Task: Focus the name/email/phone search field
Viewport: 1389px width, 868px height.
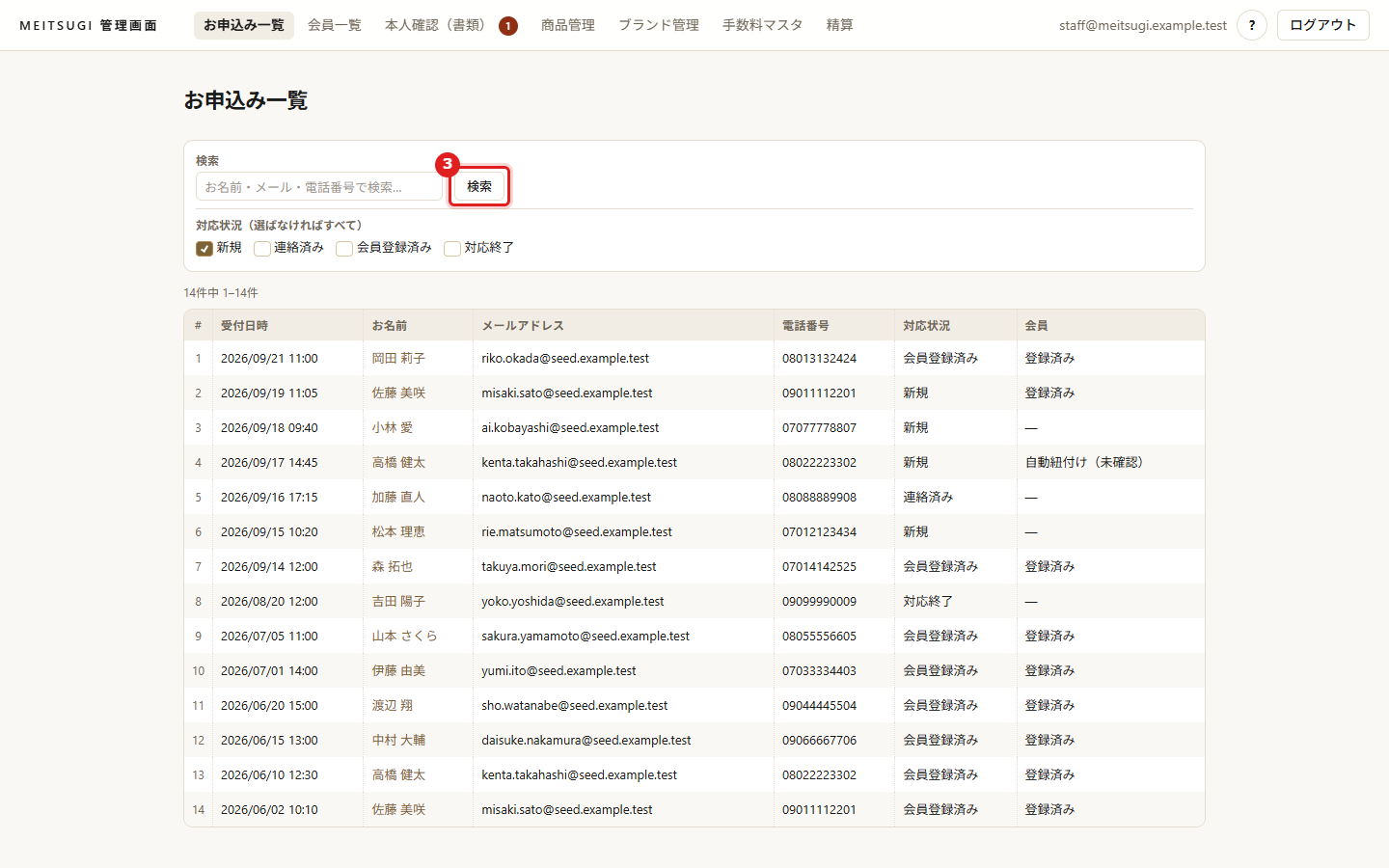Action: coord(319,187)
